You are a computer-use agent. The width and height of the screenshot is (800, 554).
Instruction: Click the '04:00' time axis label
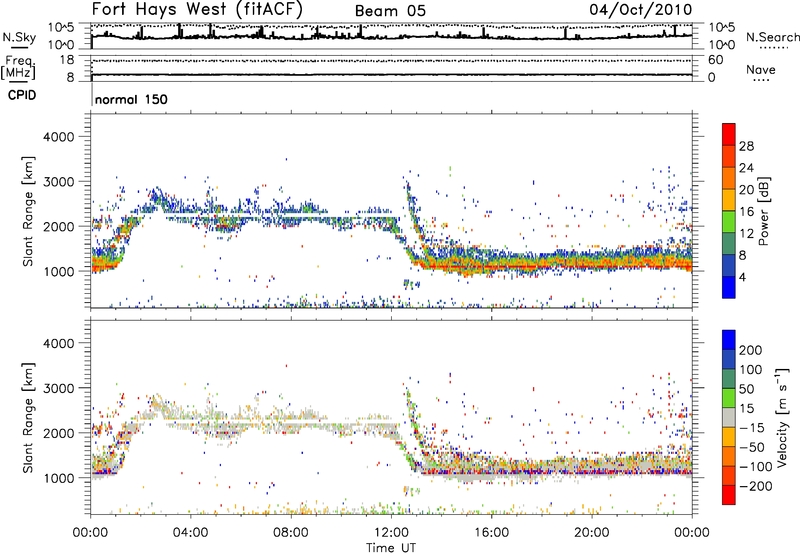191,533
